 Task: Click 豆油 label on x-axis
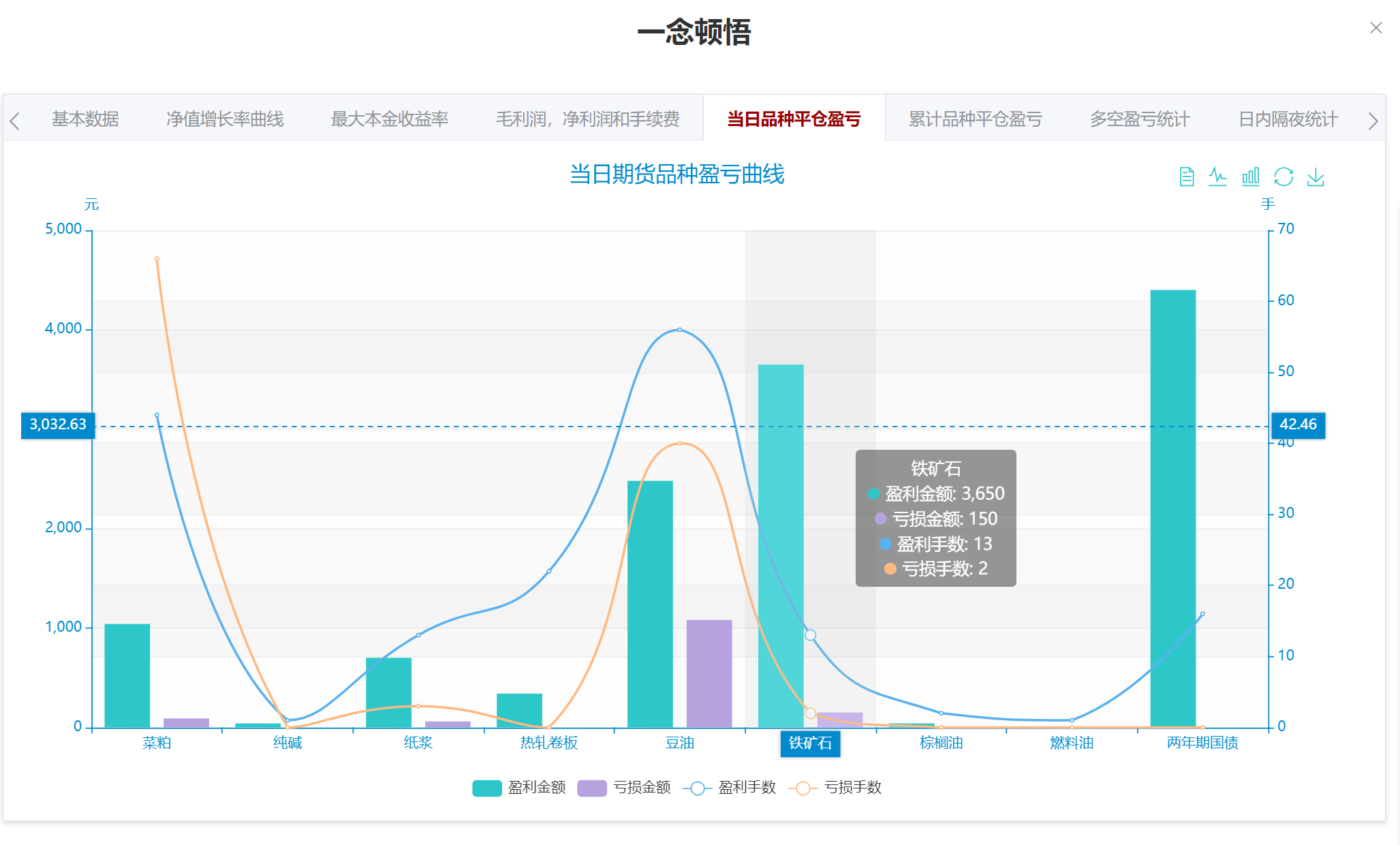click(679, 743)
